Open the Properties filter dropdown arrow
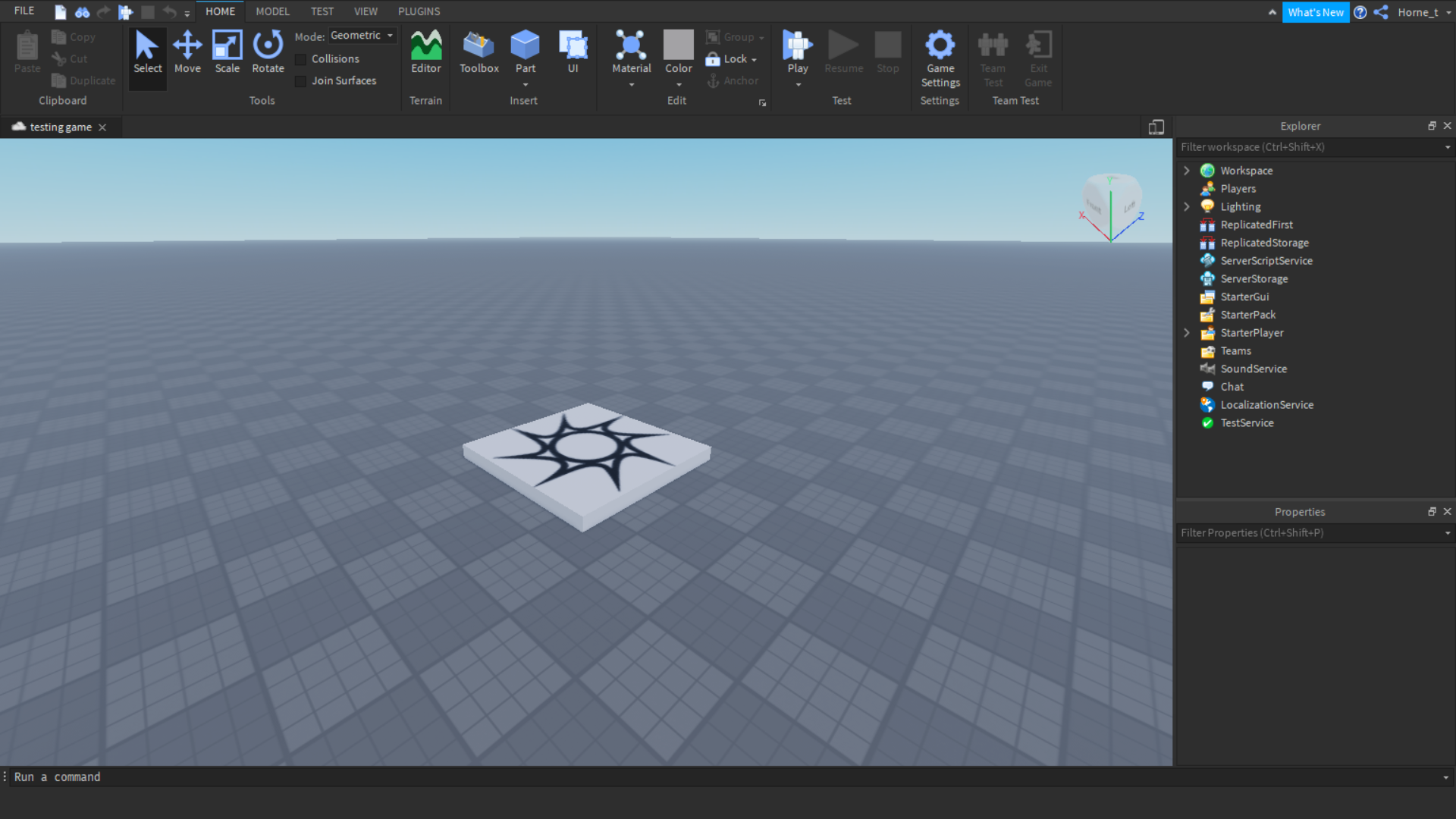The image size is (1456, 819). 1448,534
